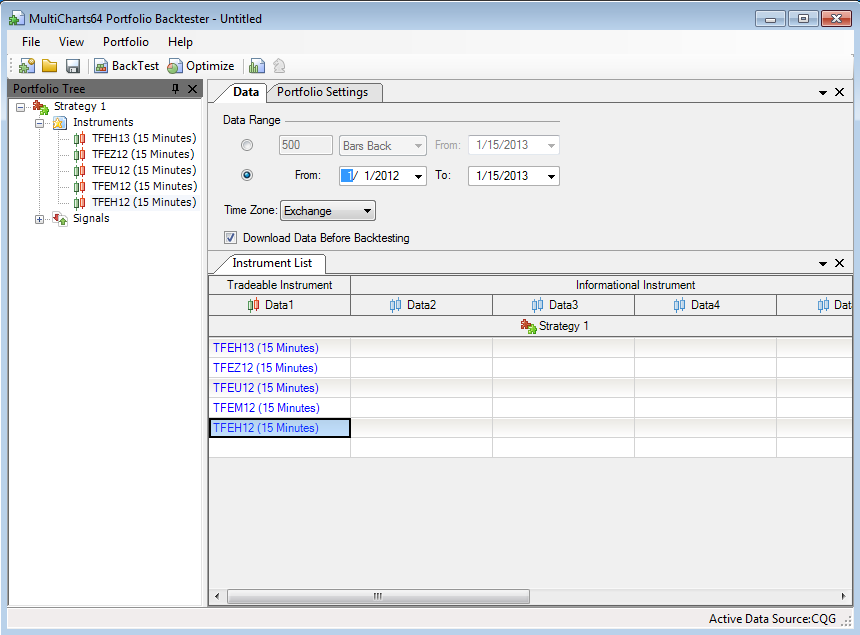Click the 500 bars back input field
Viewport: 860px width, 635px height.
coord(305,145)
